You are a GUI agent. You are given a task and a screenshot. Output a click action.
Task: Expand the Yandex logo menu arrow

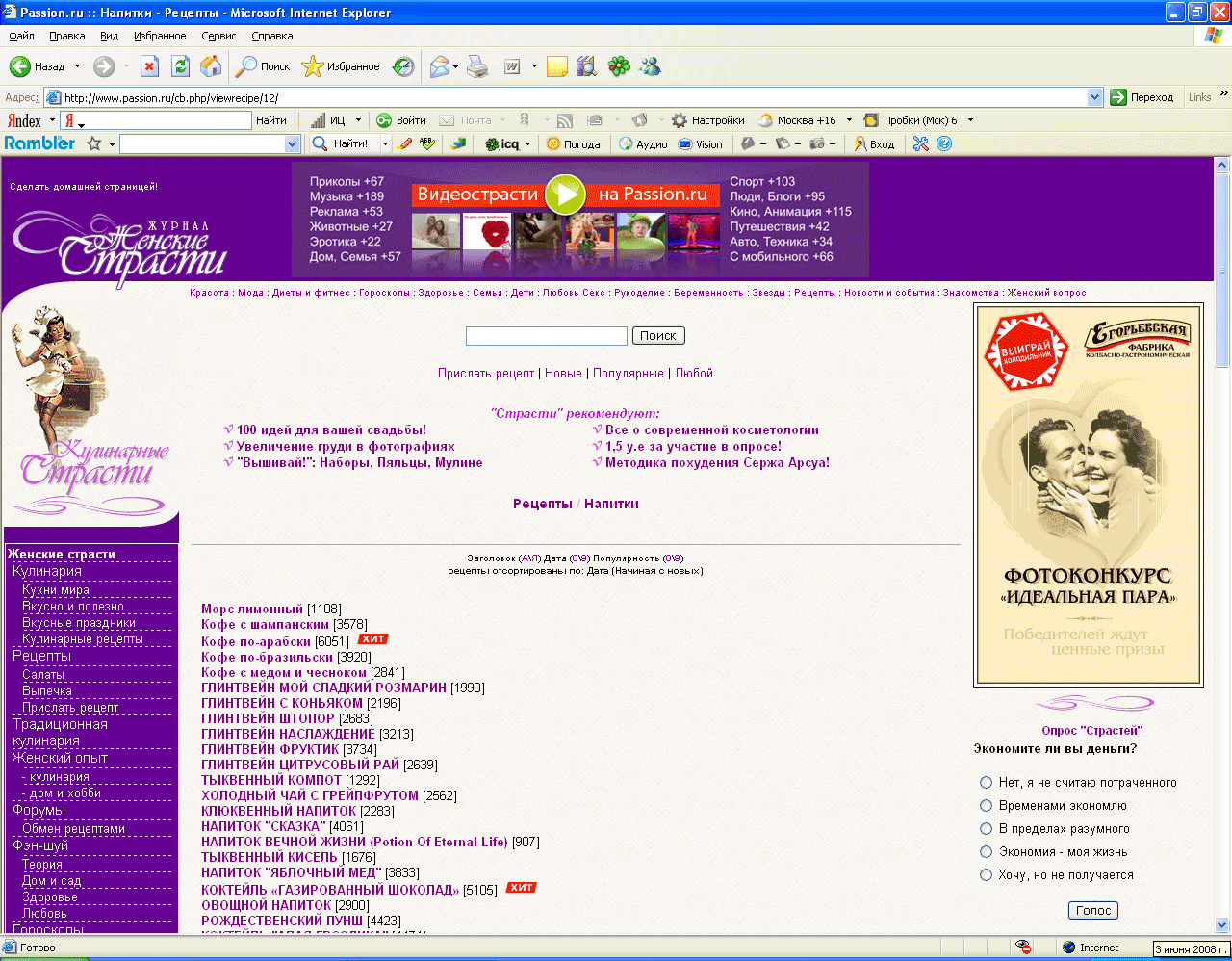click(52, 120)
